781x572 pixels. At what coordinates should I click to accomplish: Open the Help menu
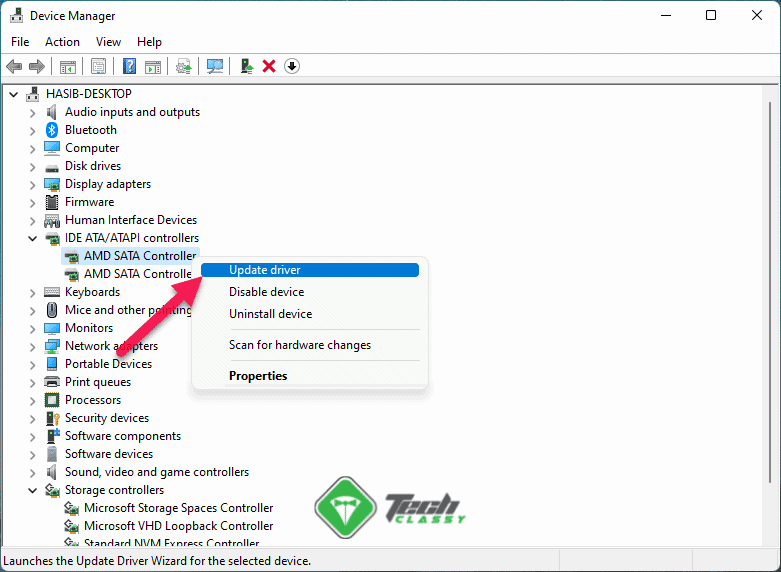149,42
